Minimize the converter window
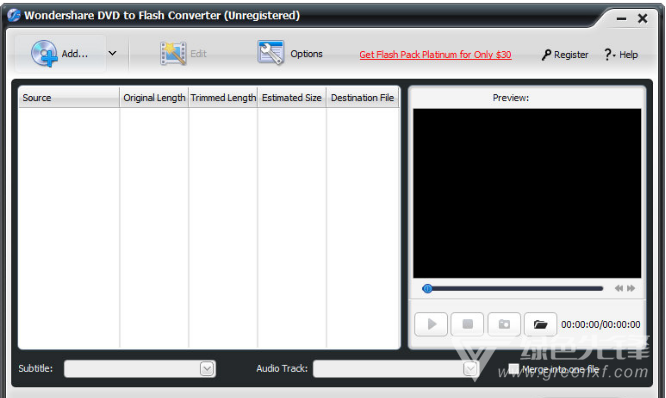 pyautogui.click(x=621, y=19)
